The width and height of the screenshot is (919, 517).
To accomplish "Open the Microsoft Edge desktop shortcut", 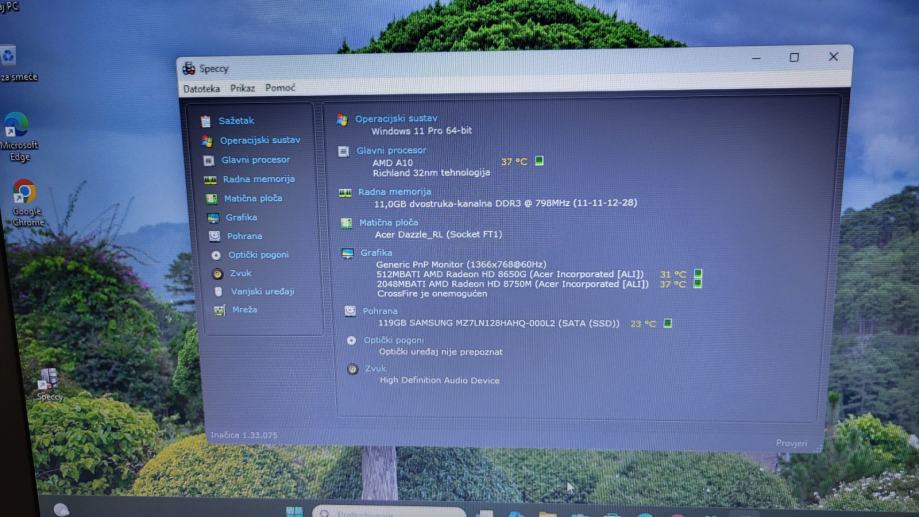I will (x=18, y=137).
